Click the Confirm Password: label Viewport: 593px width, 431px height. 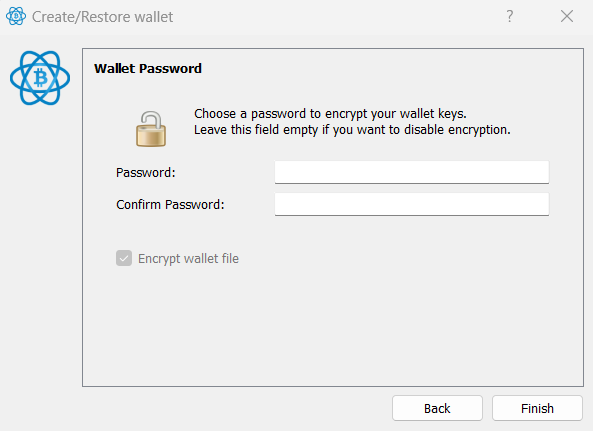pyautogui.click(x=170, y=205)
